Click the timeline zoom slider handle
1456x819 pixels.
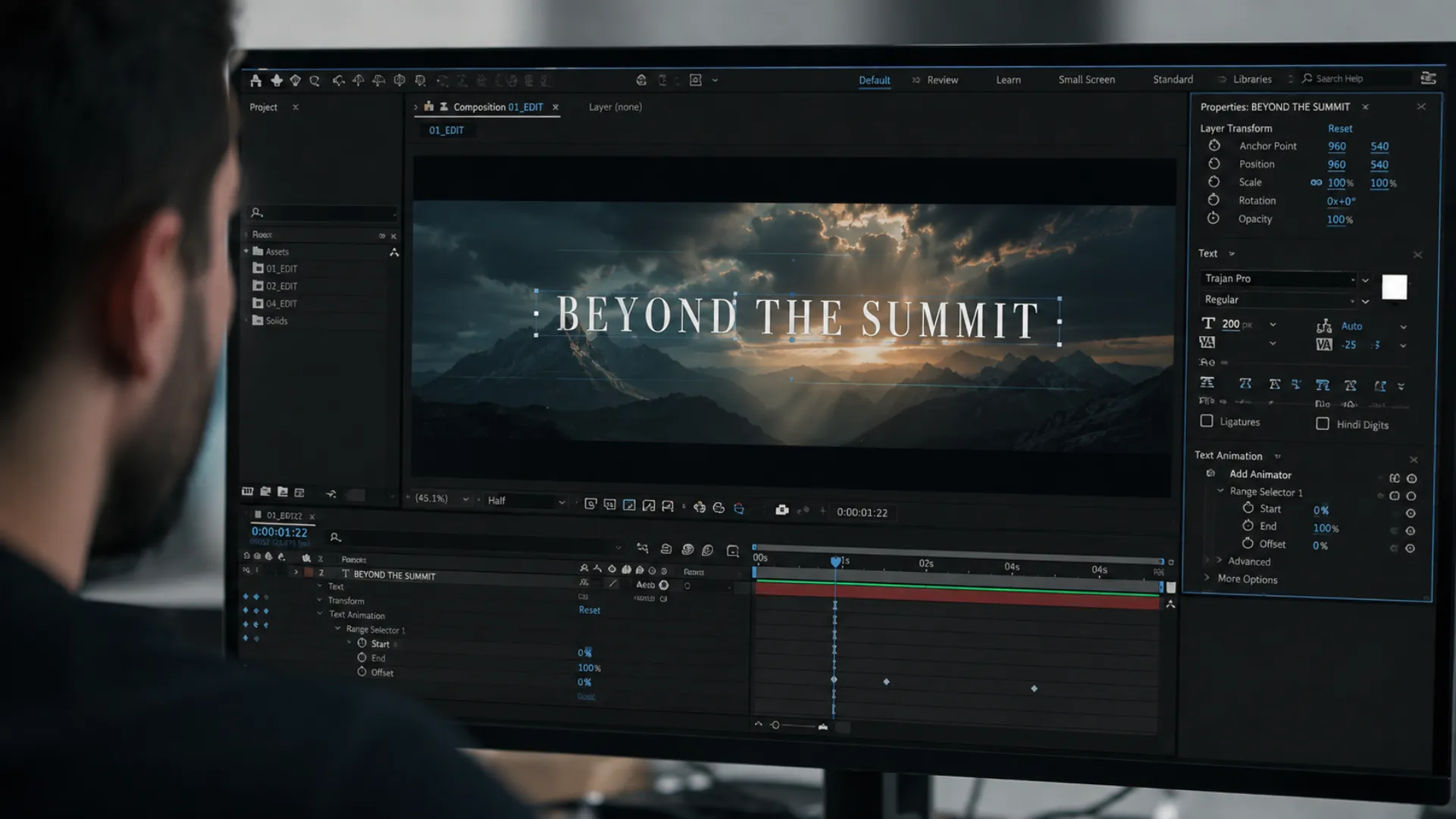pos(775,726)
